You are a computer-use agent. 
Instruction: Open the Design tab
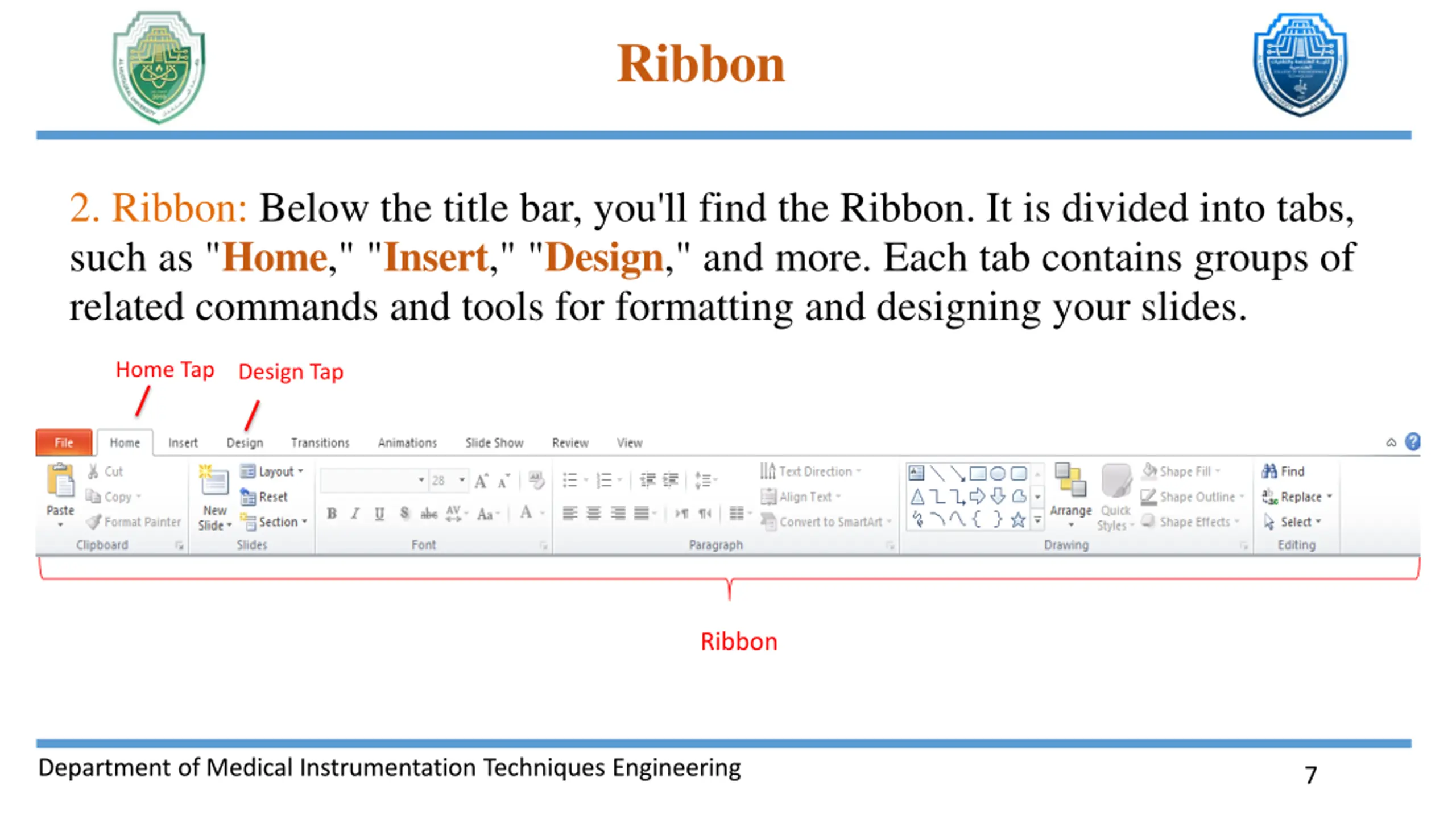coord(245,442)
